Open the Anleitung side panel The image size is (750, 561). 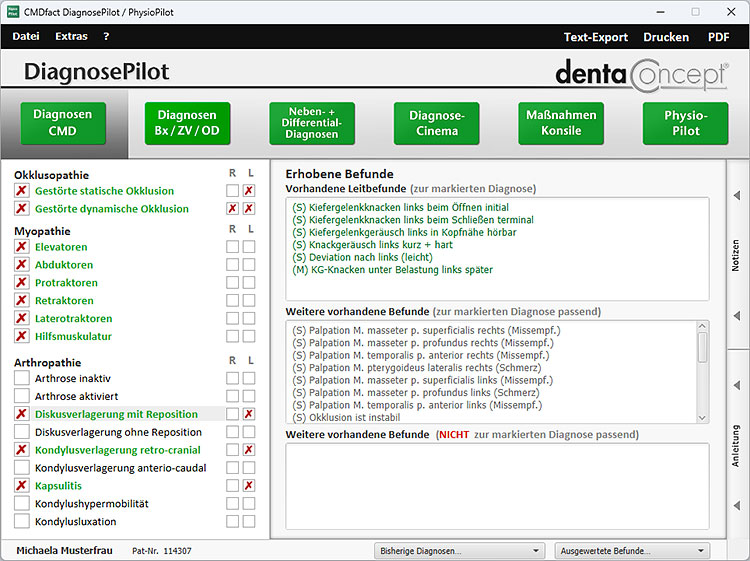pyautogui.click(x=736, y=446)
